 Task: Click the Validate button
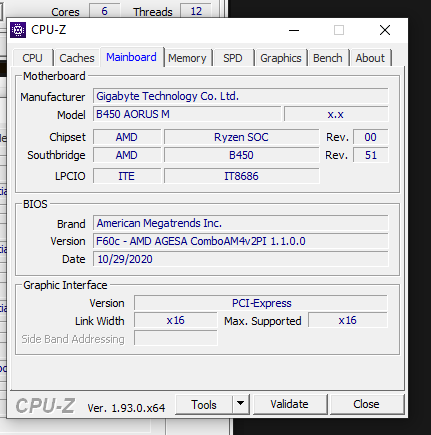tap(289, 404)
